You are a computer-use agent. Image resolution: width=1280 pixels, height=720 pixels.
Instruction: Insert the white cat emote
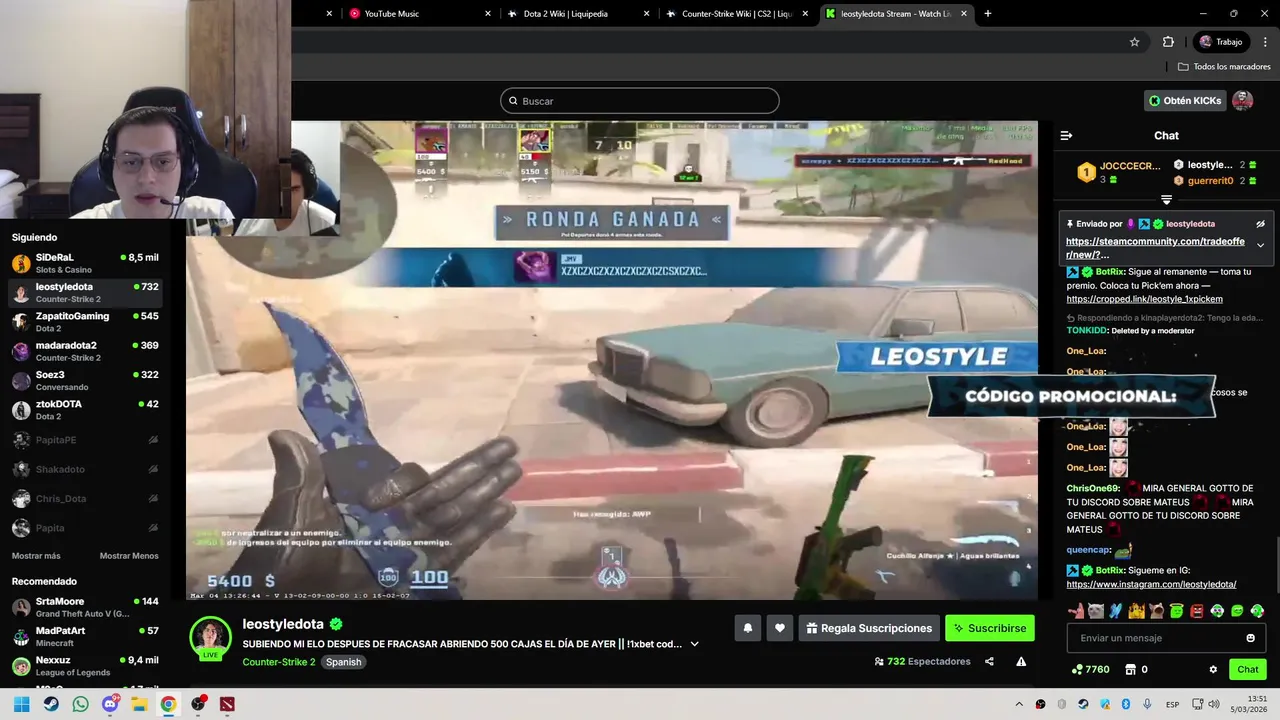click(x=1096, y=611)
